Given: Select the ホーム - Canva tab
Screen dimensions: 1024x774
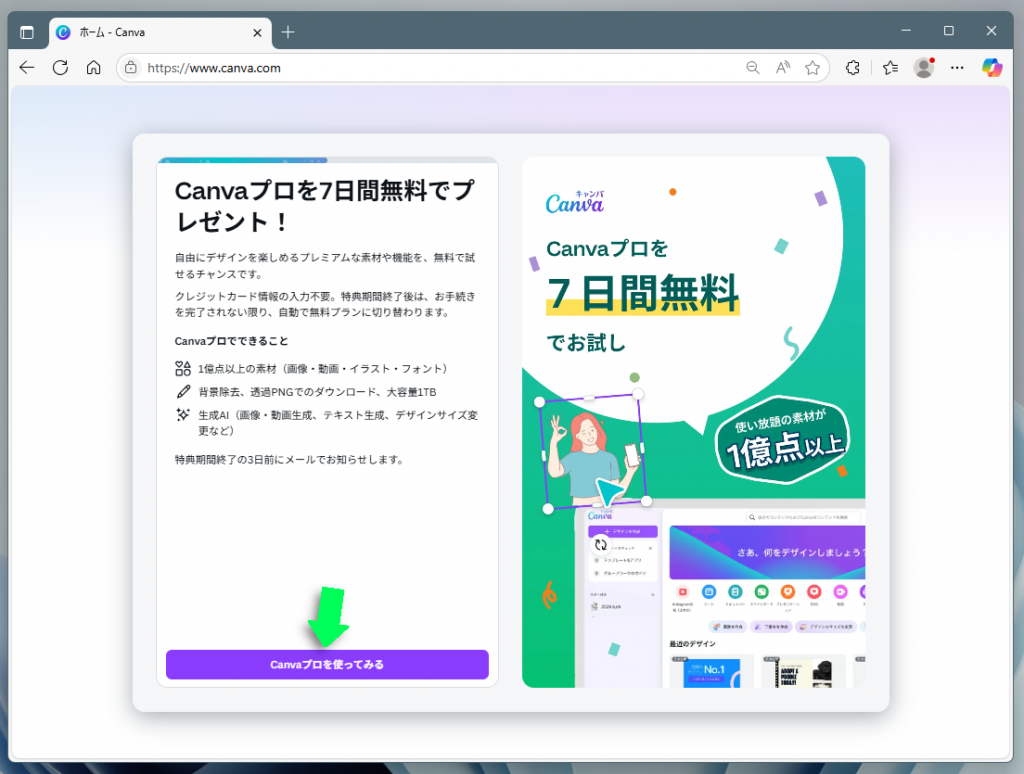Looking at the screenshot, I should tap(150, 31).
